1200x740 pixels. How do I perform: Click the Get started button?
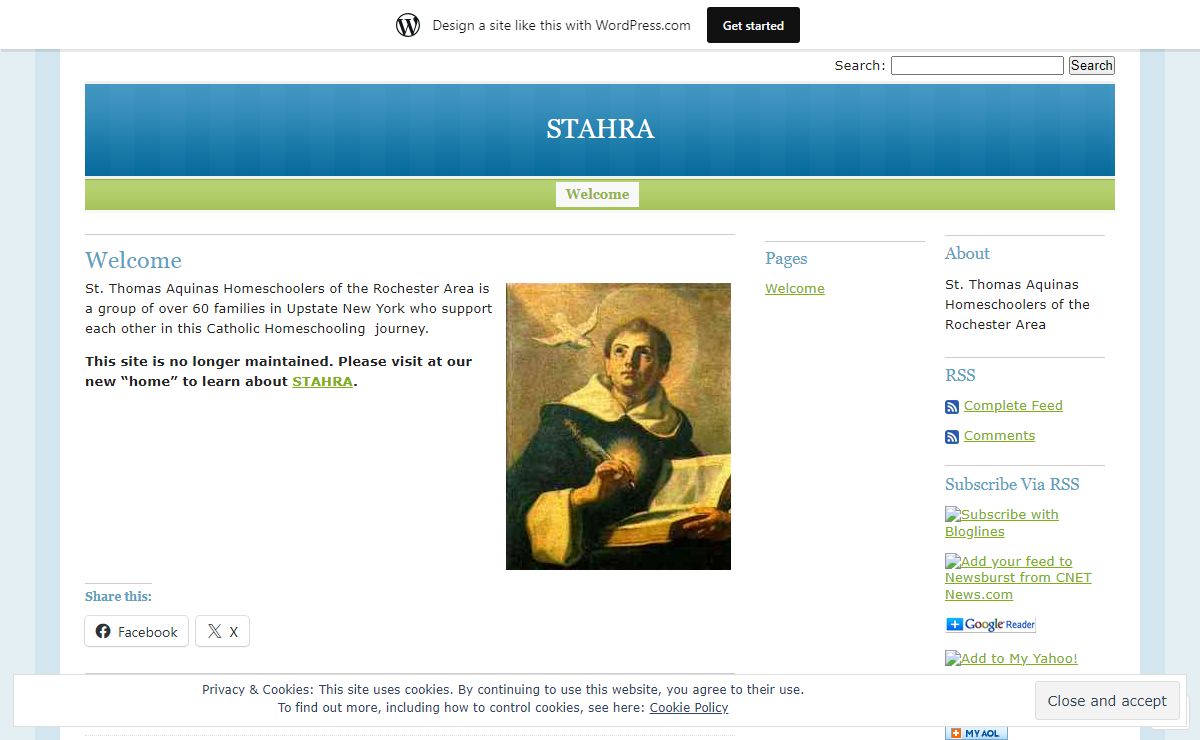[753, 25]
